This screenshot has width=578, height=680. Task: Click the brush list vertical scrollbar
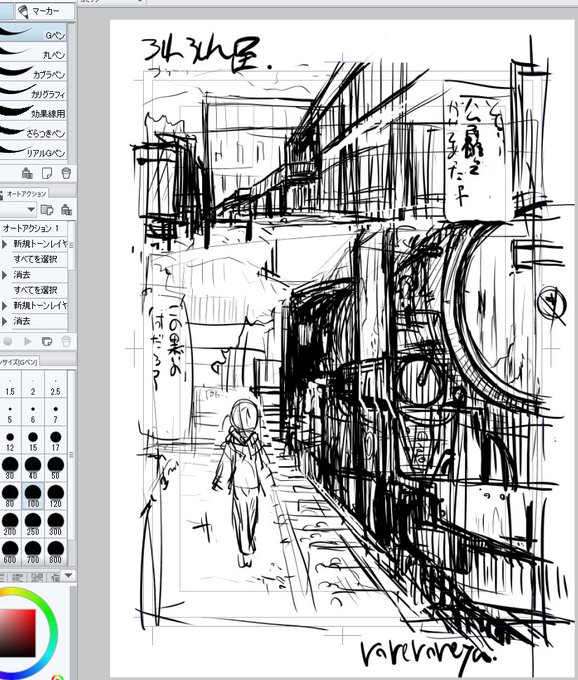pos(71,92)
